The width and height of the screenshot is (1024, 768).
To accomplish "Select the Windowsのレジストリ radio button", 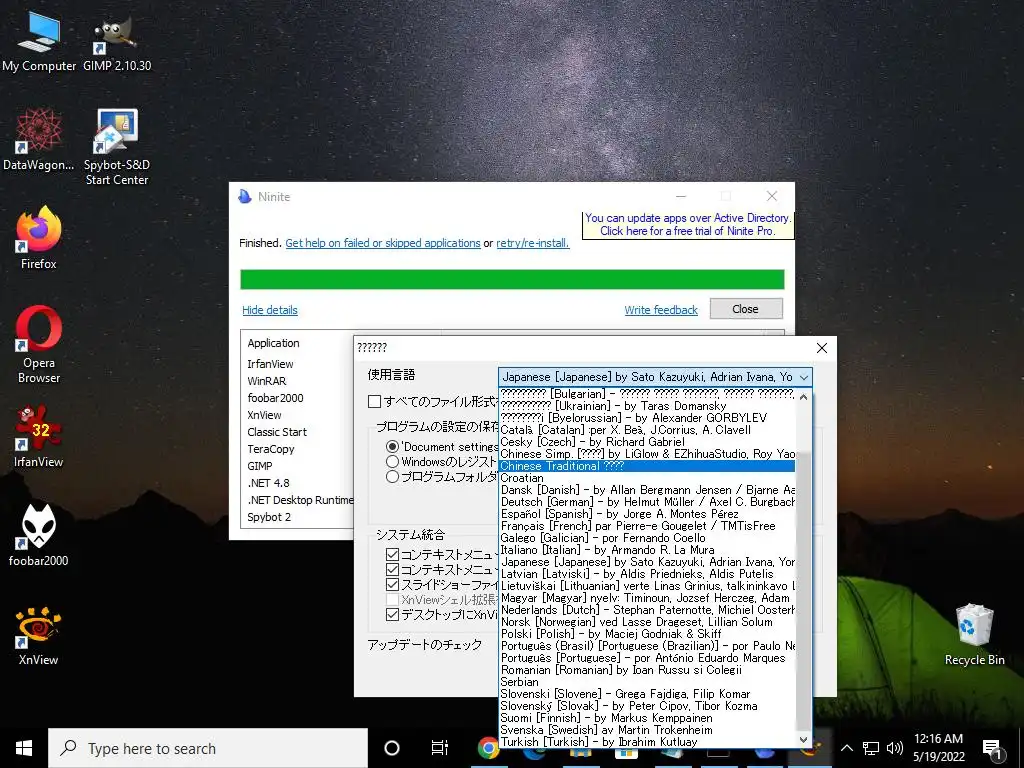I will click(392, 462).
